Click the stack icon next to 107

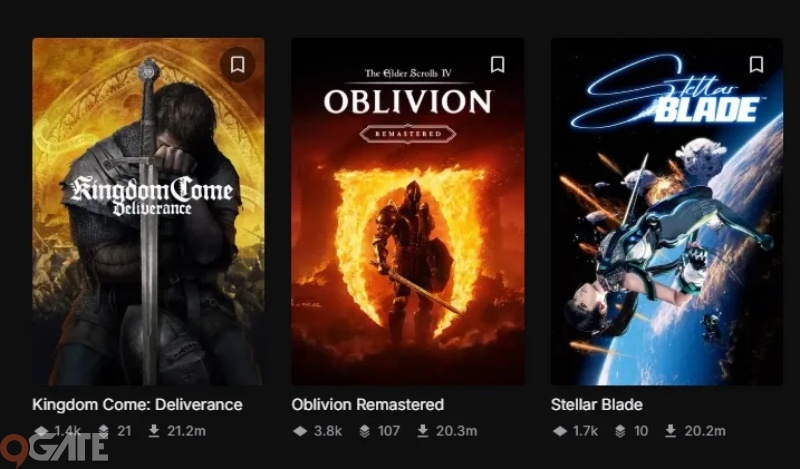pyautogui.click(x=364, y=431)
